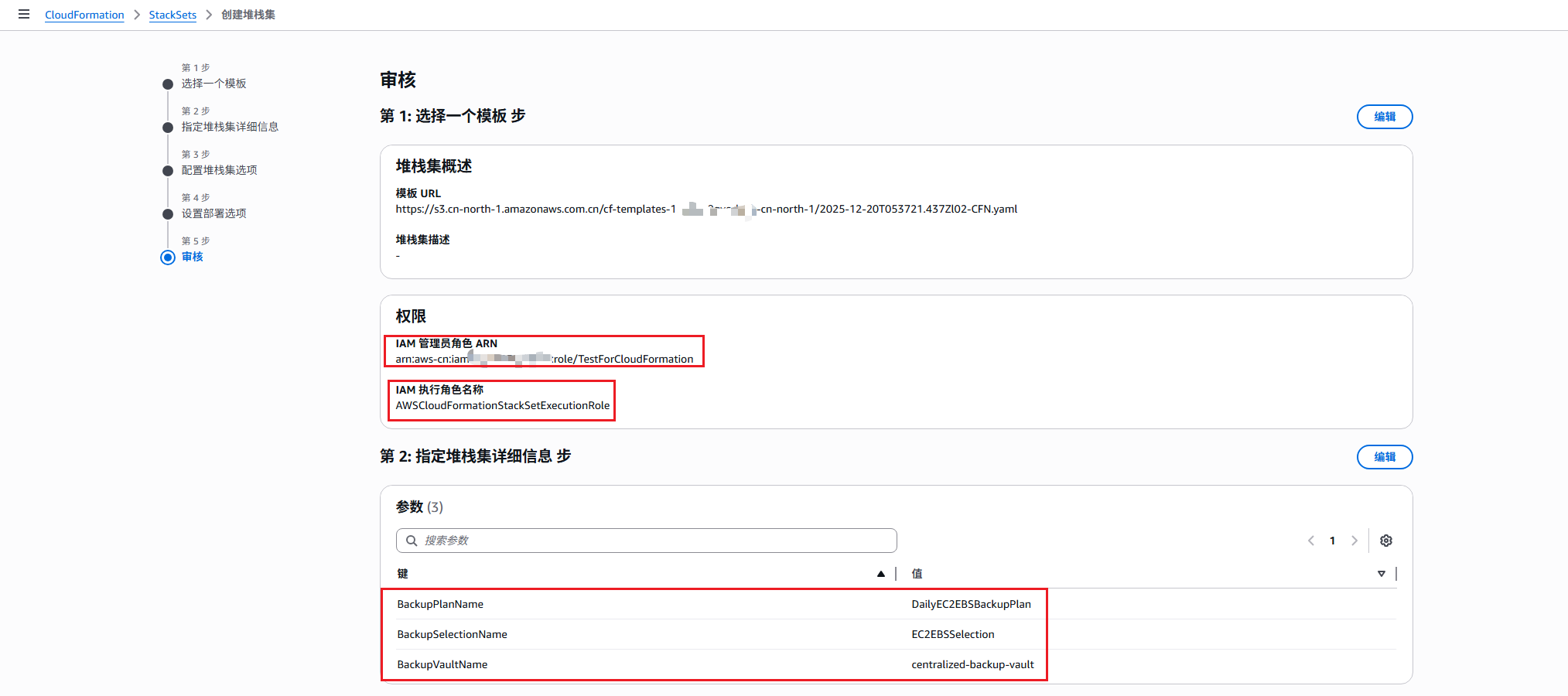Select the BackupPlanName parameter row
1568x696 pixels.
[x=440, y=604]
